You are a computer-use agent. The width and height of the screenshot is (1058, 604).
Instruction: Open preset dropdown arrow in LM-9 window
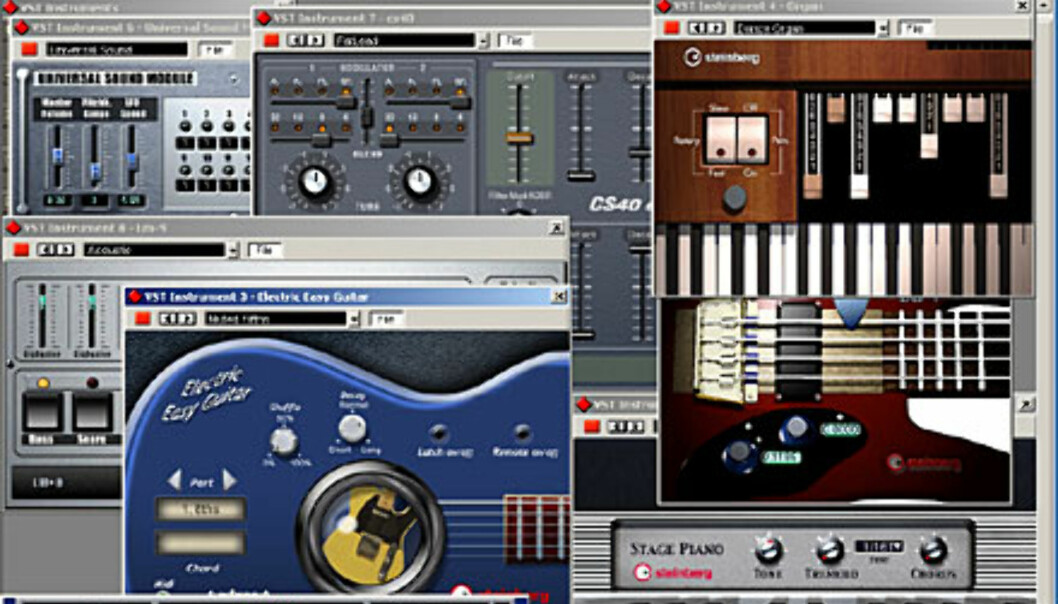pyautogui.click(x=233, y=250)
